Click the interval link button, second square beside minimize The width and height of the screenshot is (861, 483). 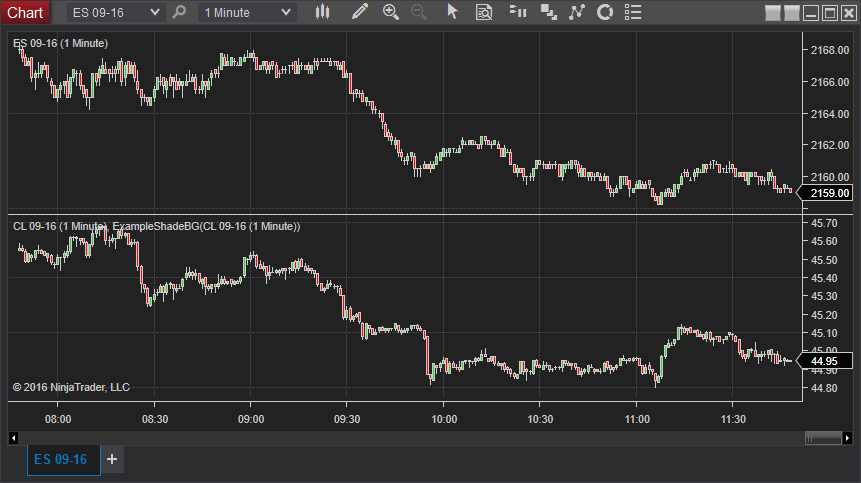(792, 13)
